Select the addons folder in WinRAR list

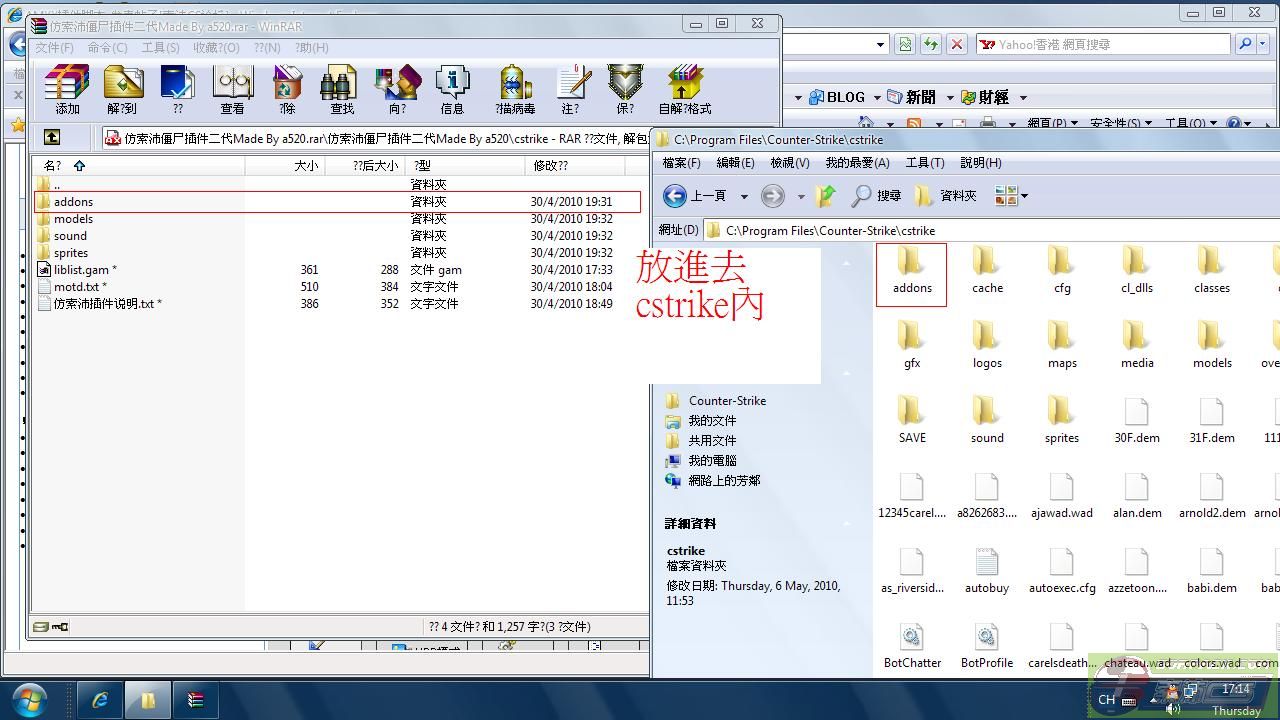point(337,201)
